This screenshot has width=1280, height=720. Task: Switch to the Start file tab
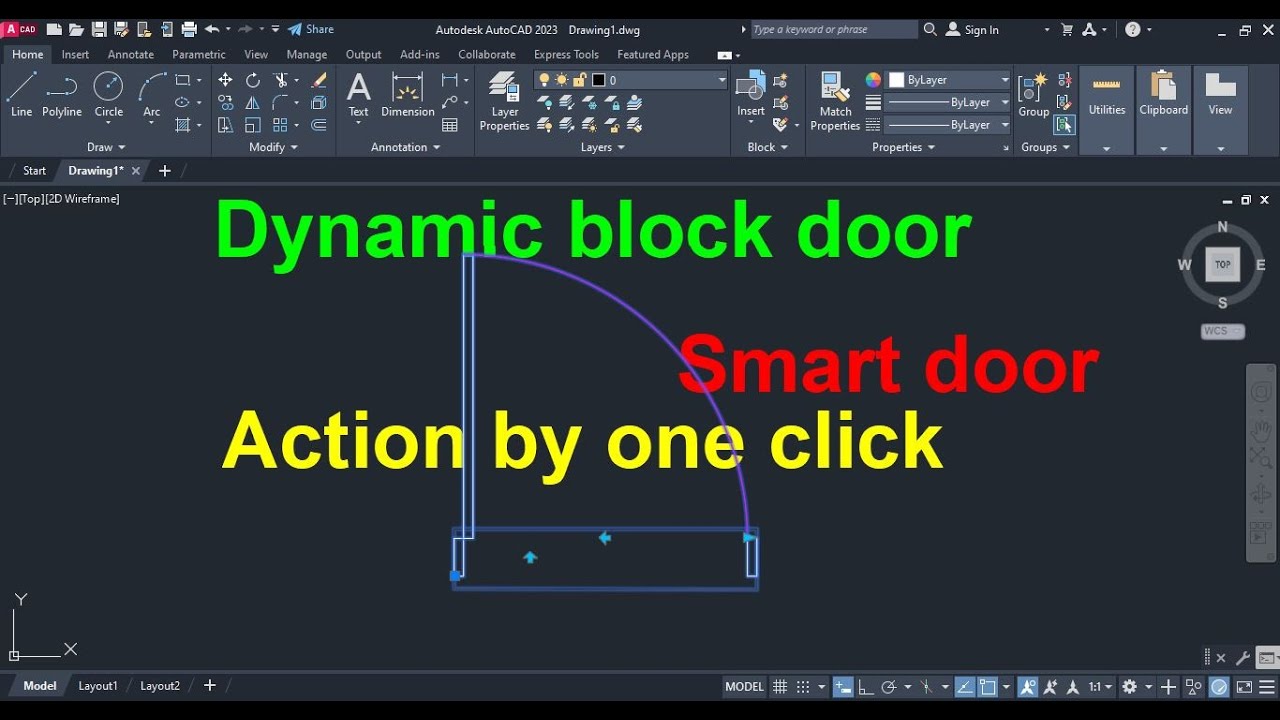(x=34, y=171)
